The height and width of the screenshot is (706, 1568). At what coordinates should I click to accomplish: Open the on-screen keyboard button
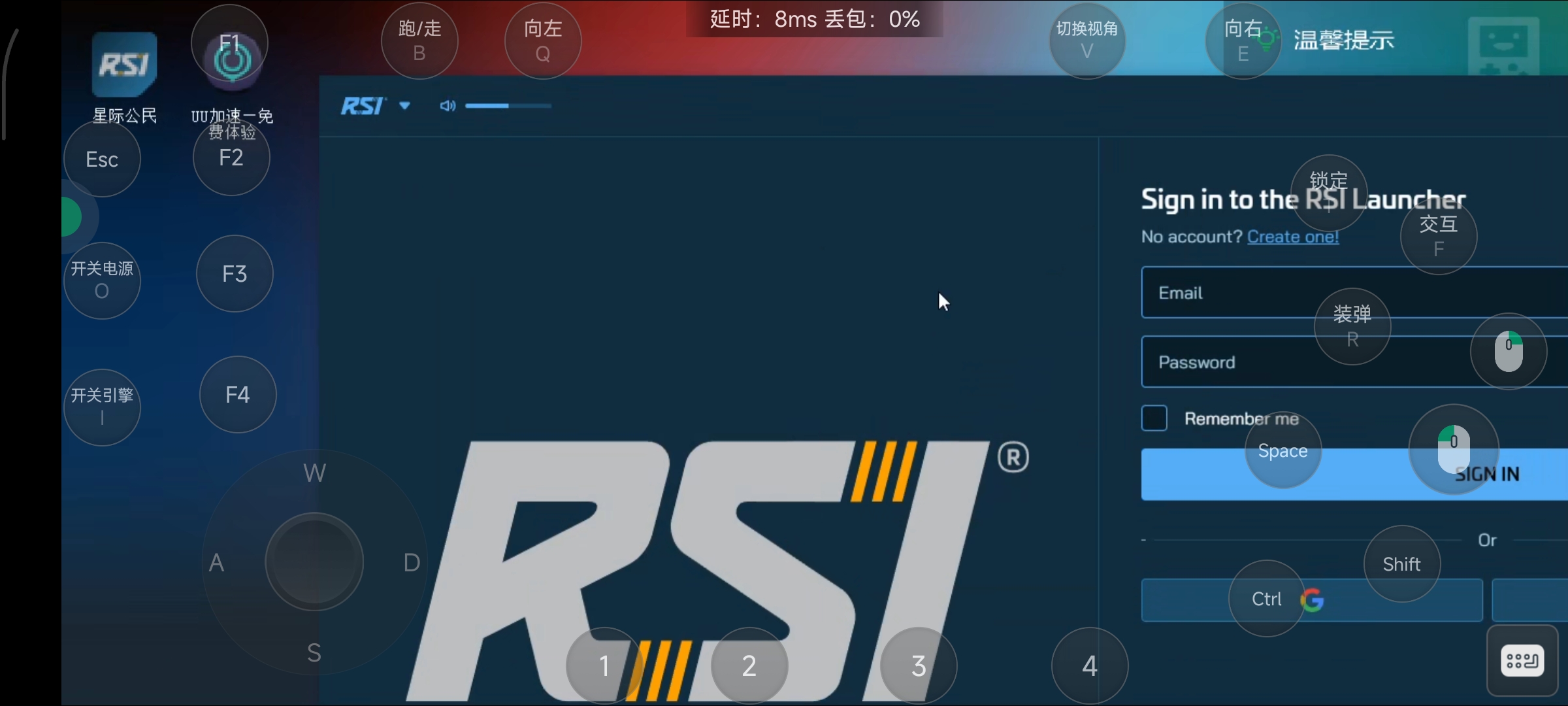tap(1522, 661)
